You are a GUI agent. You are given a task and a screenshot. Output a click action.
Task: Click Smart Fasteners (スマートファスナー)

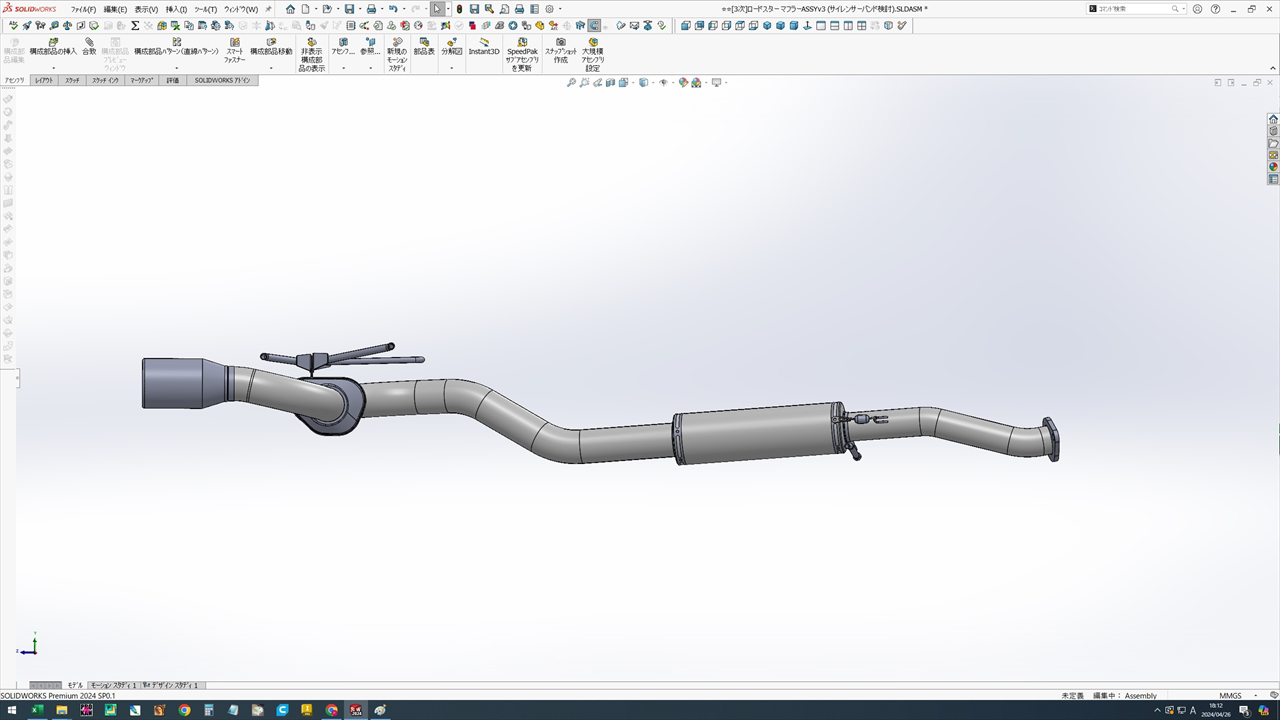point(235,51)
